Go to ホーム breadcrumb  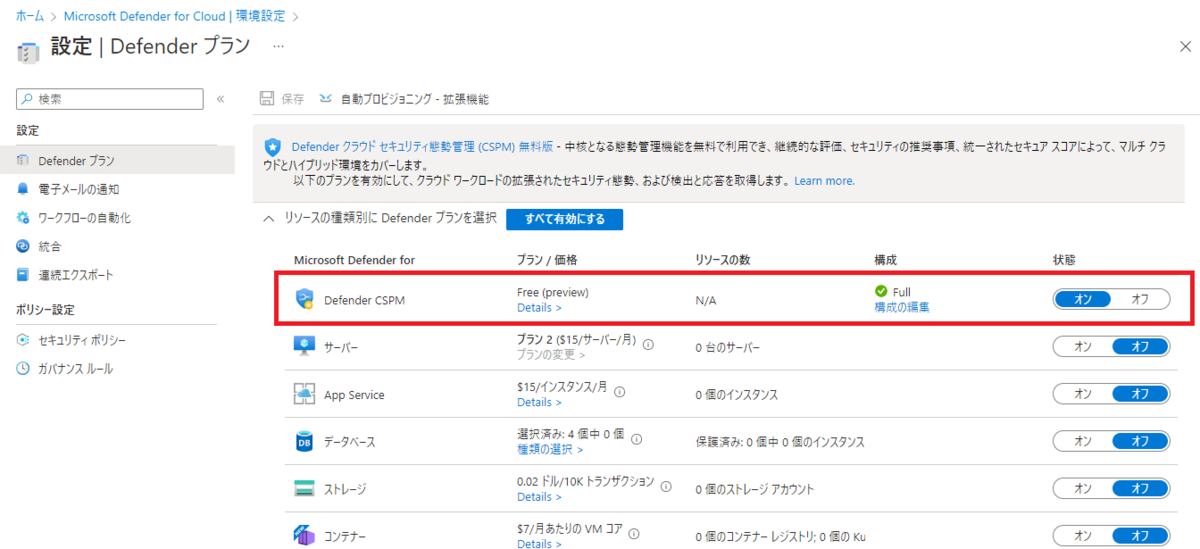[29, 16]
